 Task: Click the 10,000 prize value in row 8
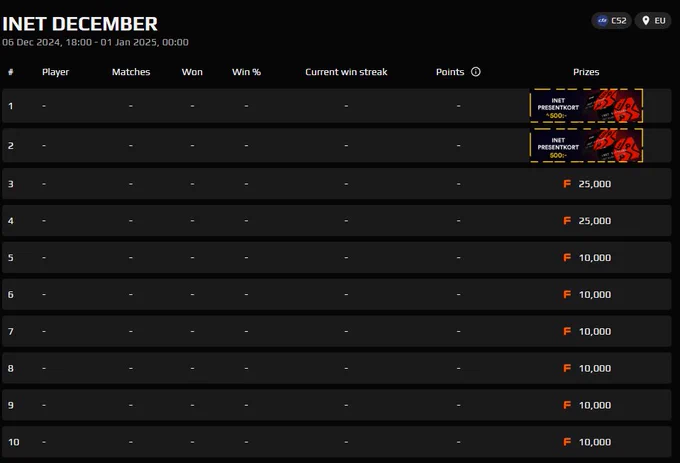click(595, 368)
